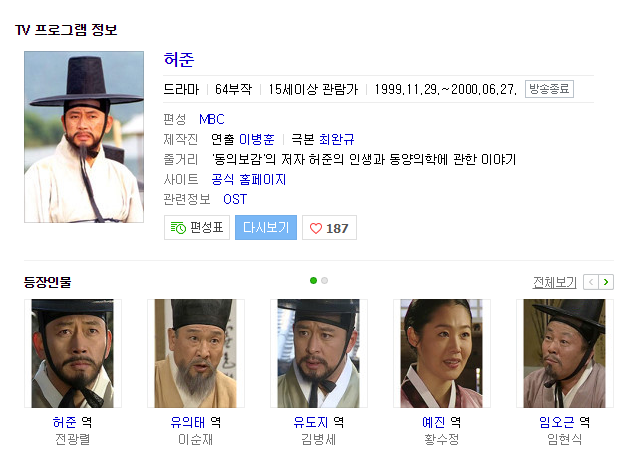
Task: Open the 허준 역 character thumbnail
Action: (x=73, y=353)
